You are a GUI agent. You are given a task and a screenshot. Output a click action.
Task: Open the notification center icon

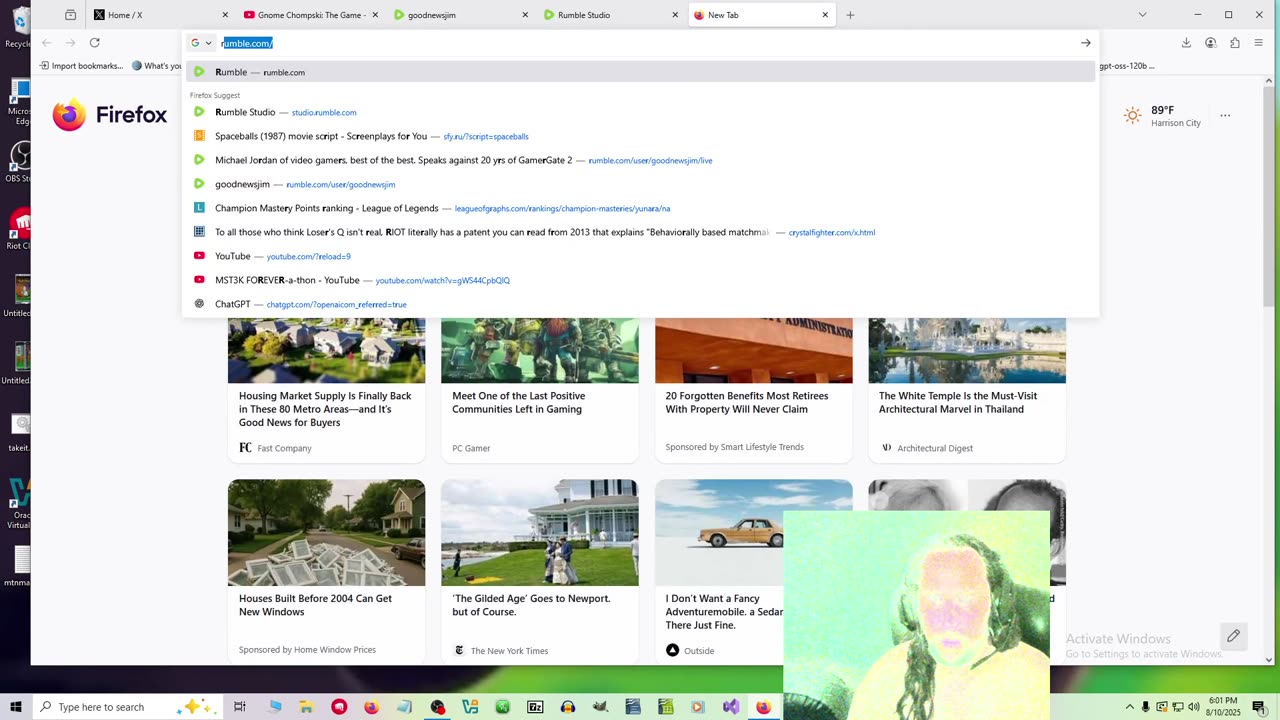click(1259, 707)
